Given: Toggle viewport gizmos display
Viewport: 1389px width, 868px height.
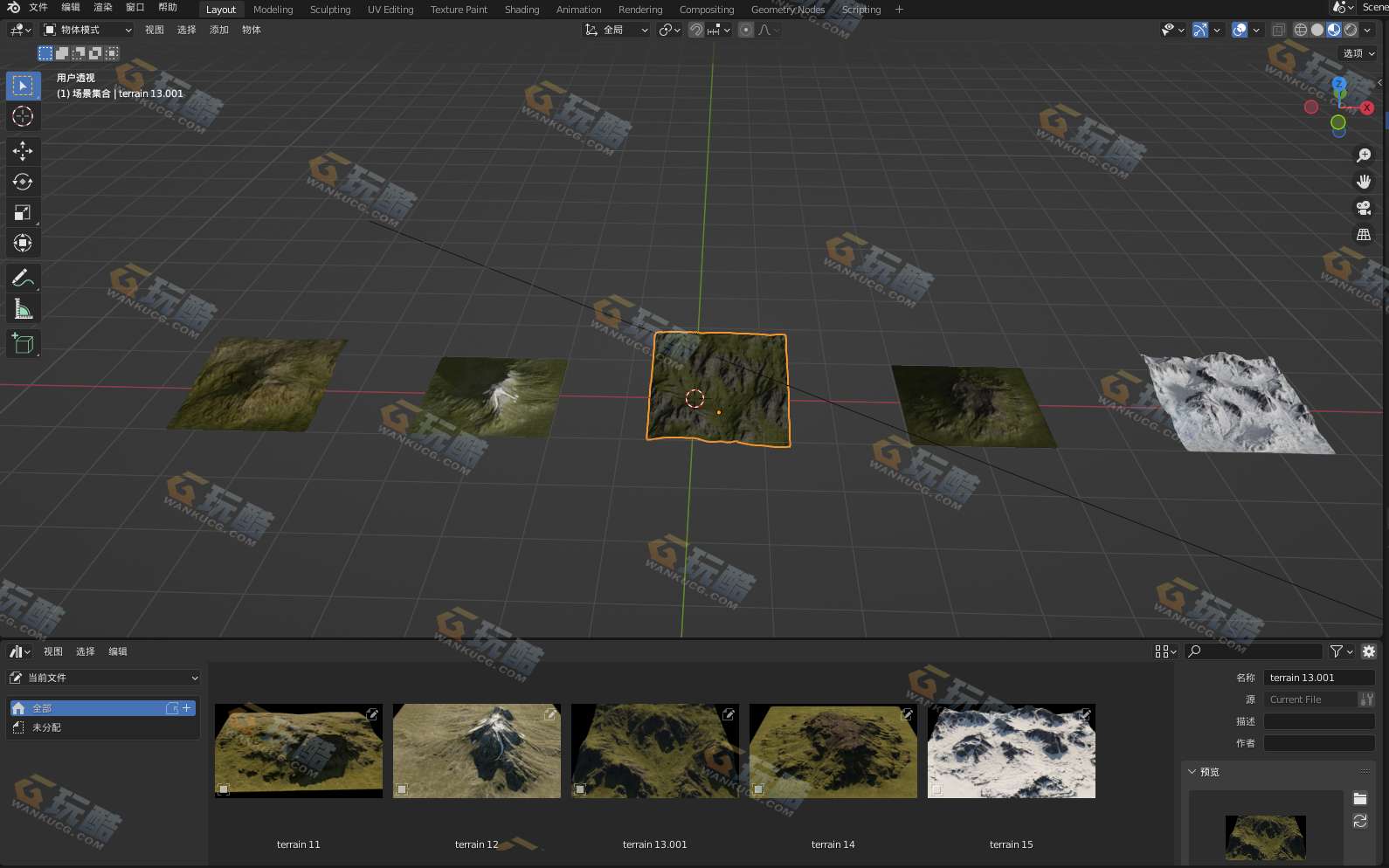Looking at the screenshot, I should 1200,30.
